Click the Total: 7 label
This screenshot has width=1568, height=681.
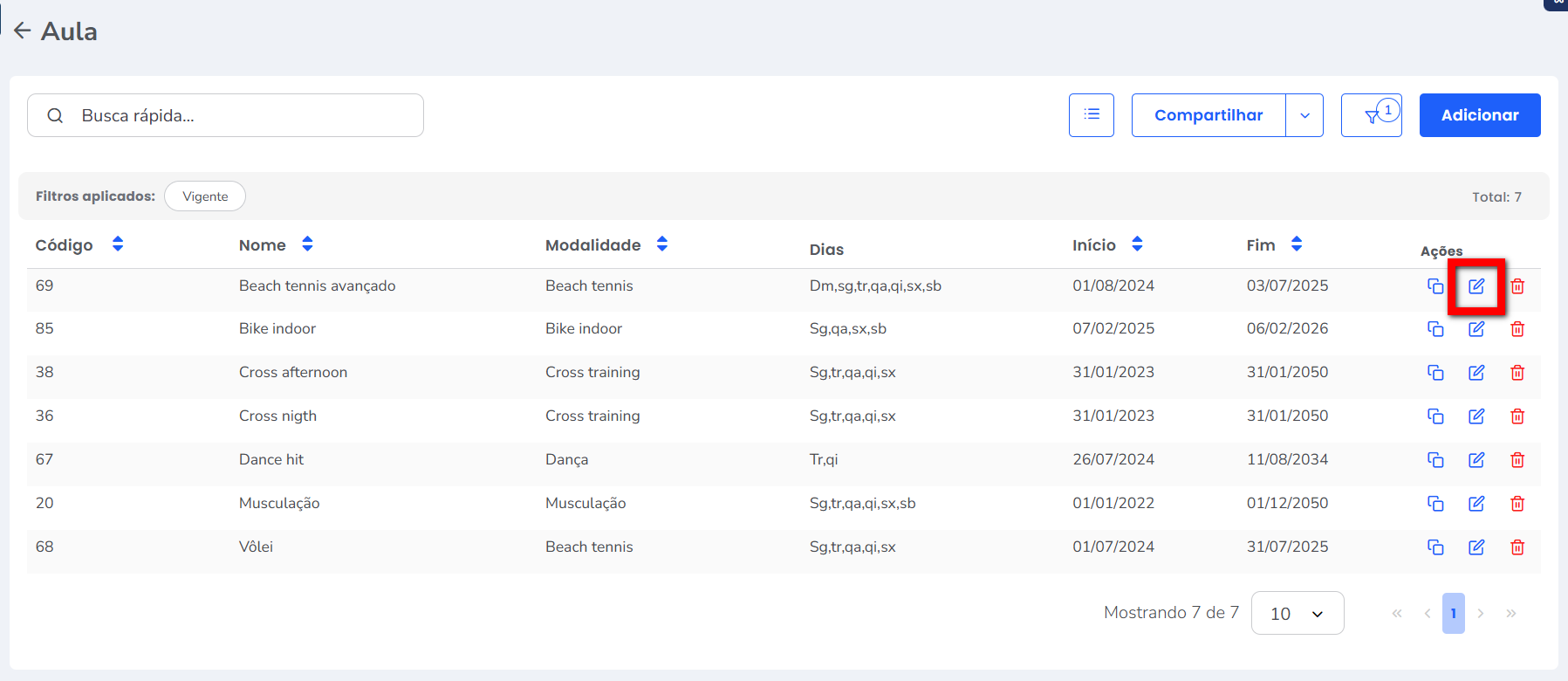tap(1496, 197)
